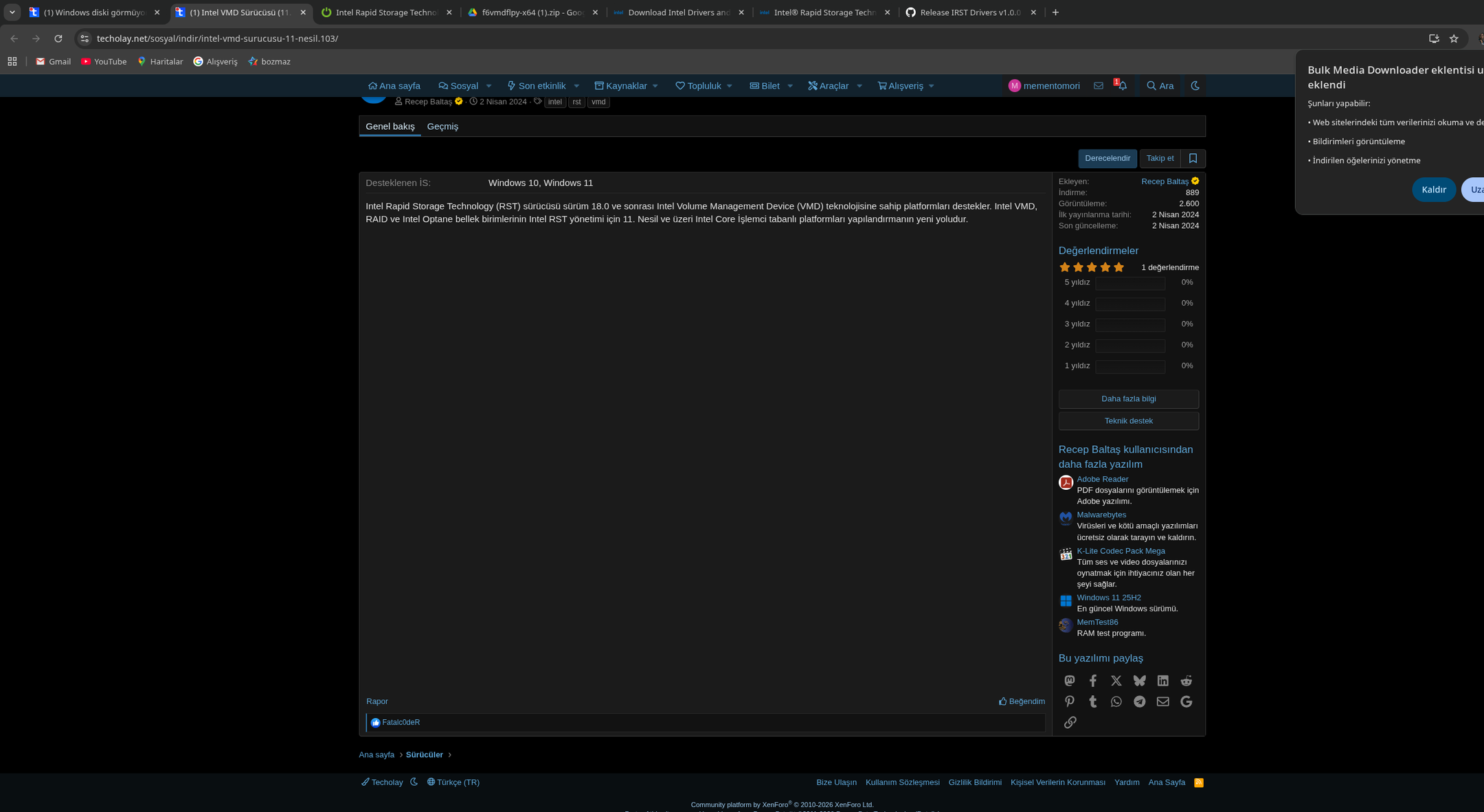Click Takip et button
Screen dimensions: 1484x812
(x=1160, y=159)
